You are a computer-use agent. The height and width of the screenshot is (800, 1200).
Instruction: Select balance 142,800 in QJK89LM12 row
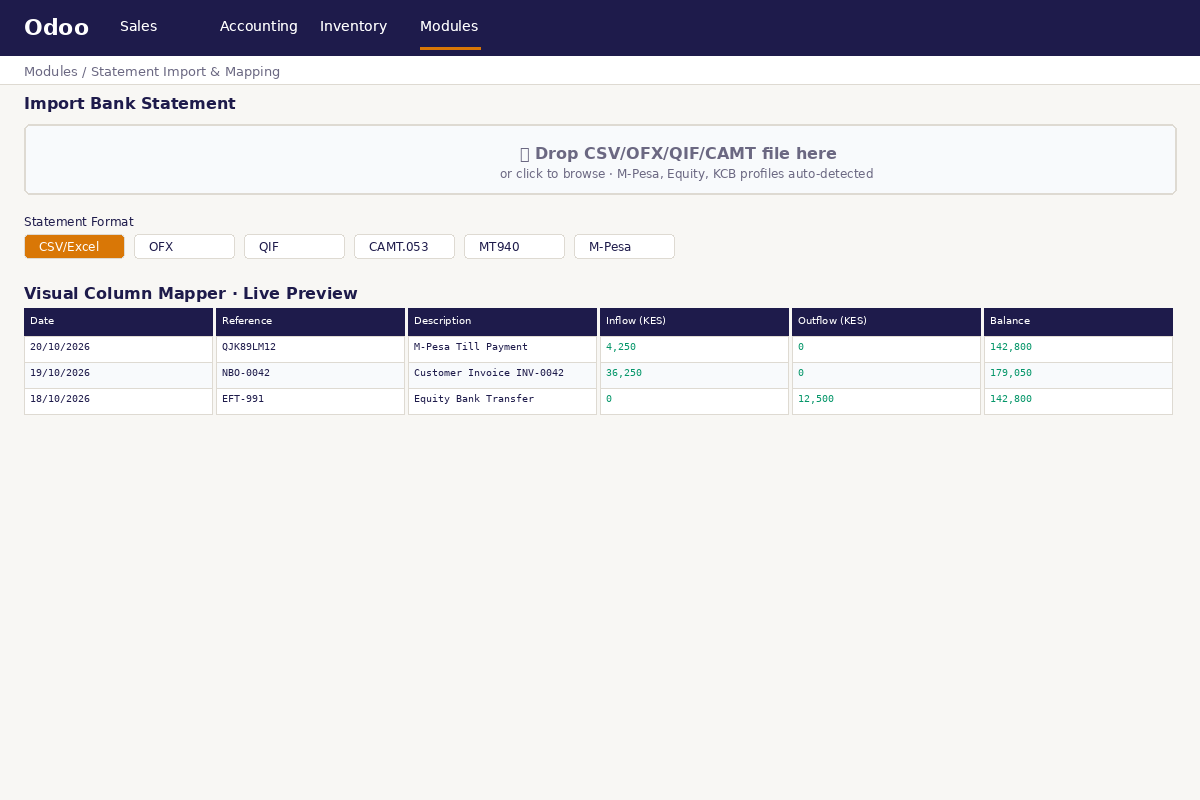1078,349
